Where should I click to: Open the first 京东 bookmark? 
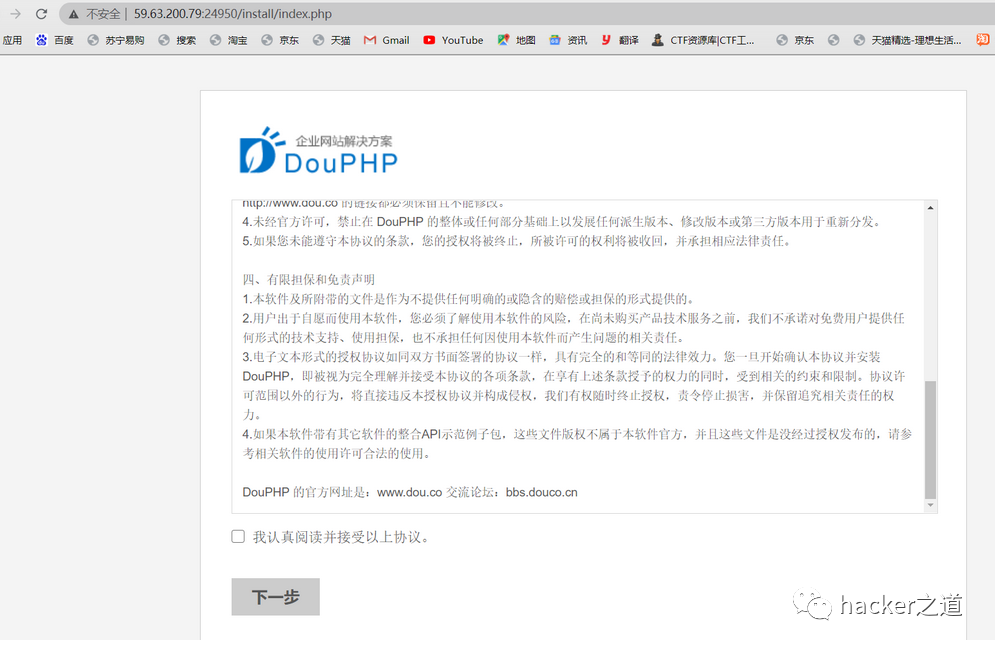[x=280, y=40]
